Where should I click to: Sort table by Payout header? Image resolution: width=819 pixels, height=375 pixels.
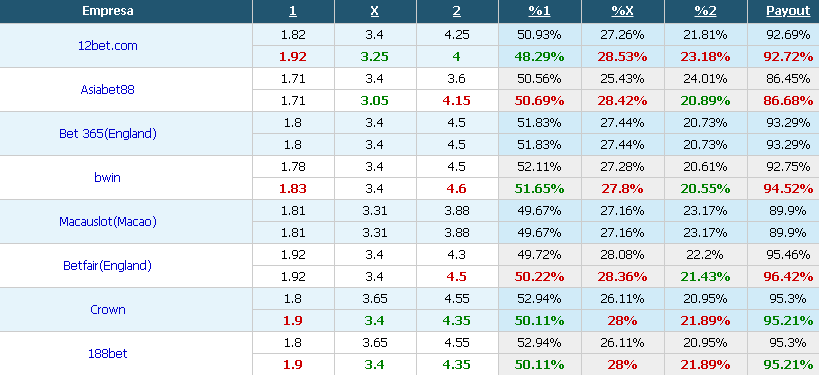788,11
